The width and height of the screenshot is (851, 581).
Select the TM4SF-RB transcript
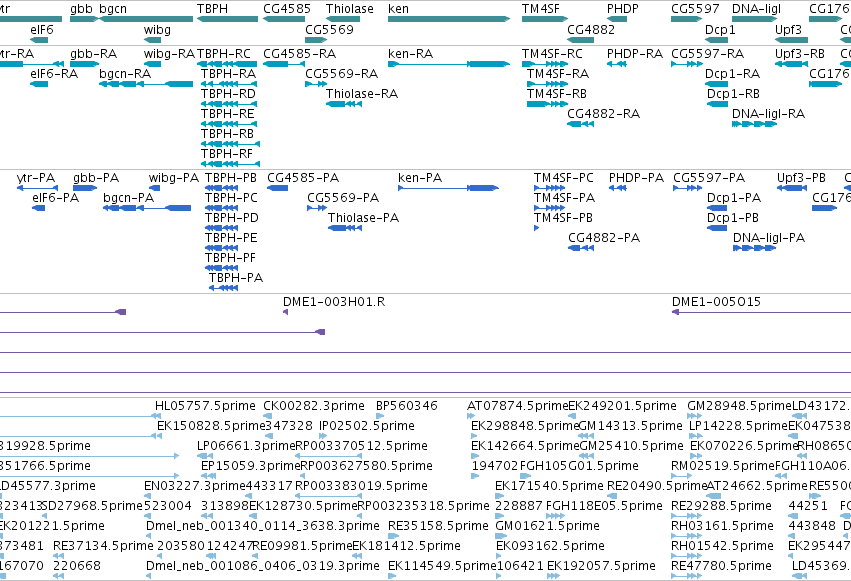click(547, 104)
